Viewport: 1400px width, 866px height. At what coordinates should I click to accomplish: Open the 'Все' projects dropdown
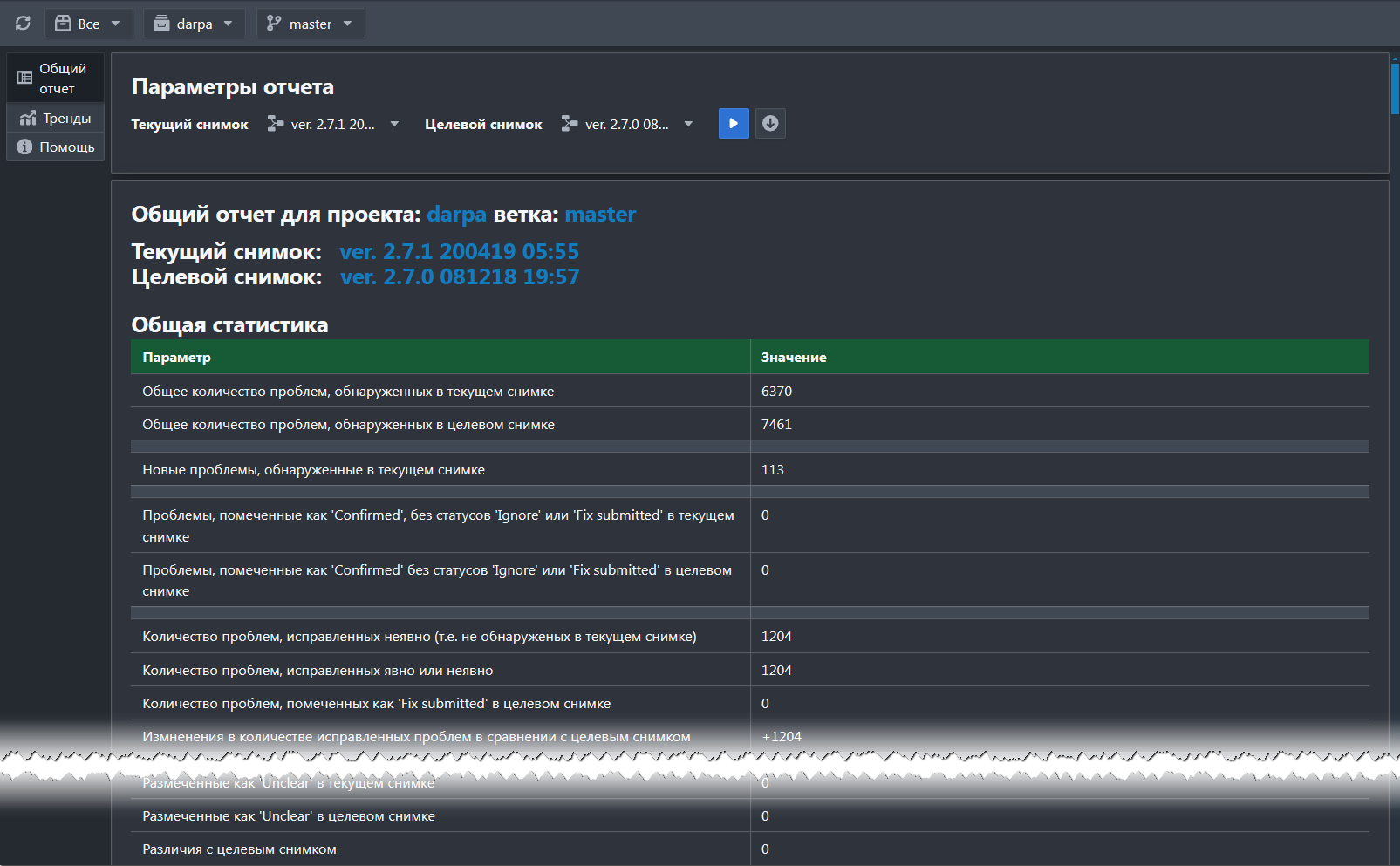tap(88, 24)
